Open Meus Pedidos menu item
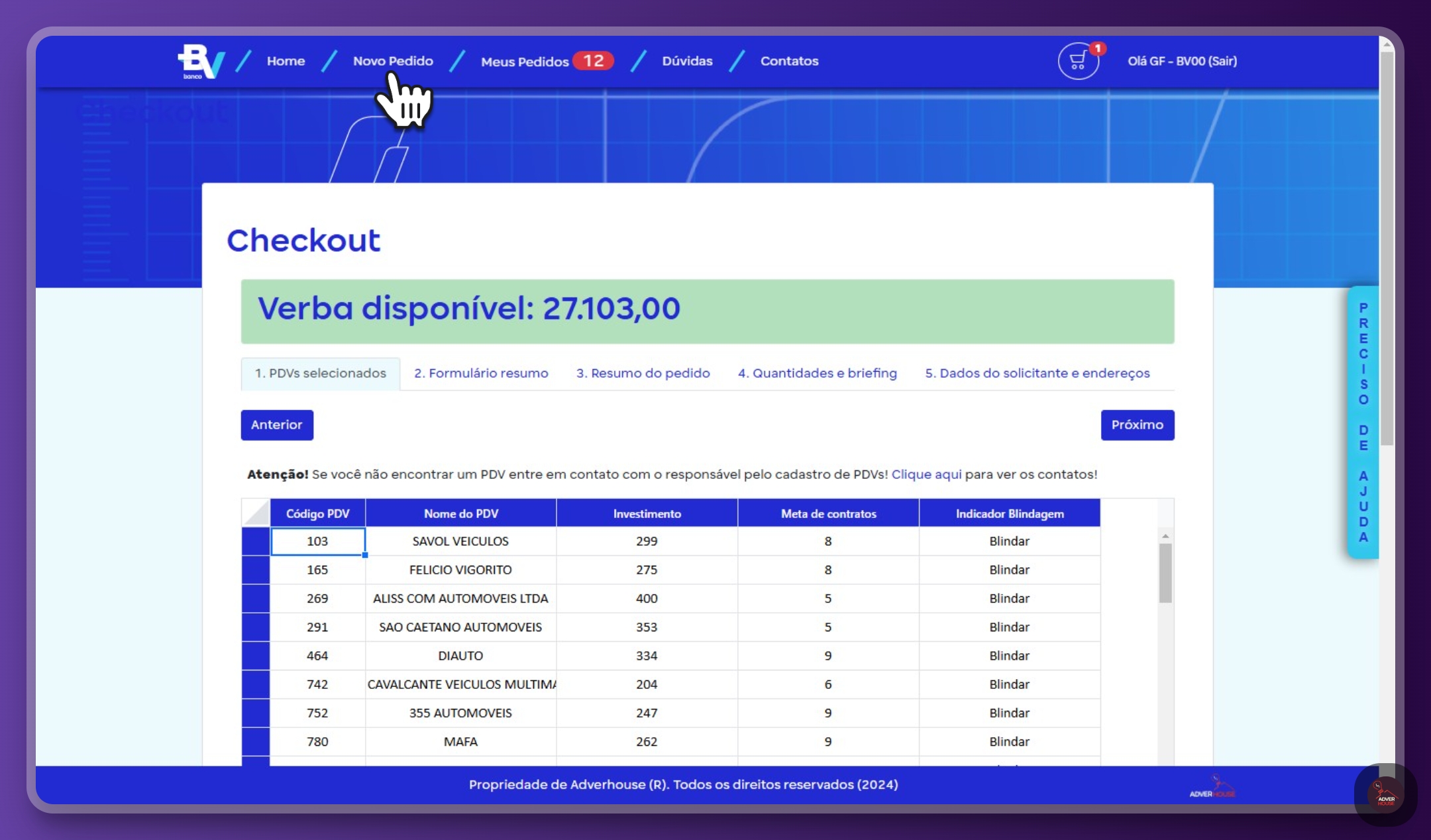This screenshot has width=1431, height=840. tap(525, 62)
